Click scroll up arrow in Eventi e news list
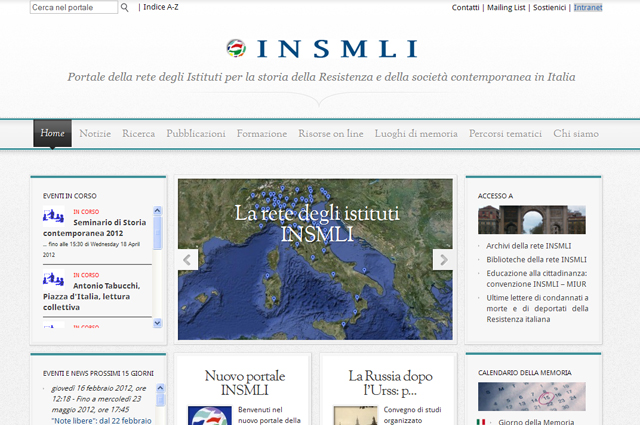The height and width of the screenshot is (425, 640). (x=160, y=388)
